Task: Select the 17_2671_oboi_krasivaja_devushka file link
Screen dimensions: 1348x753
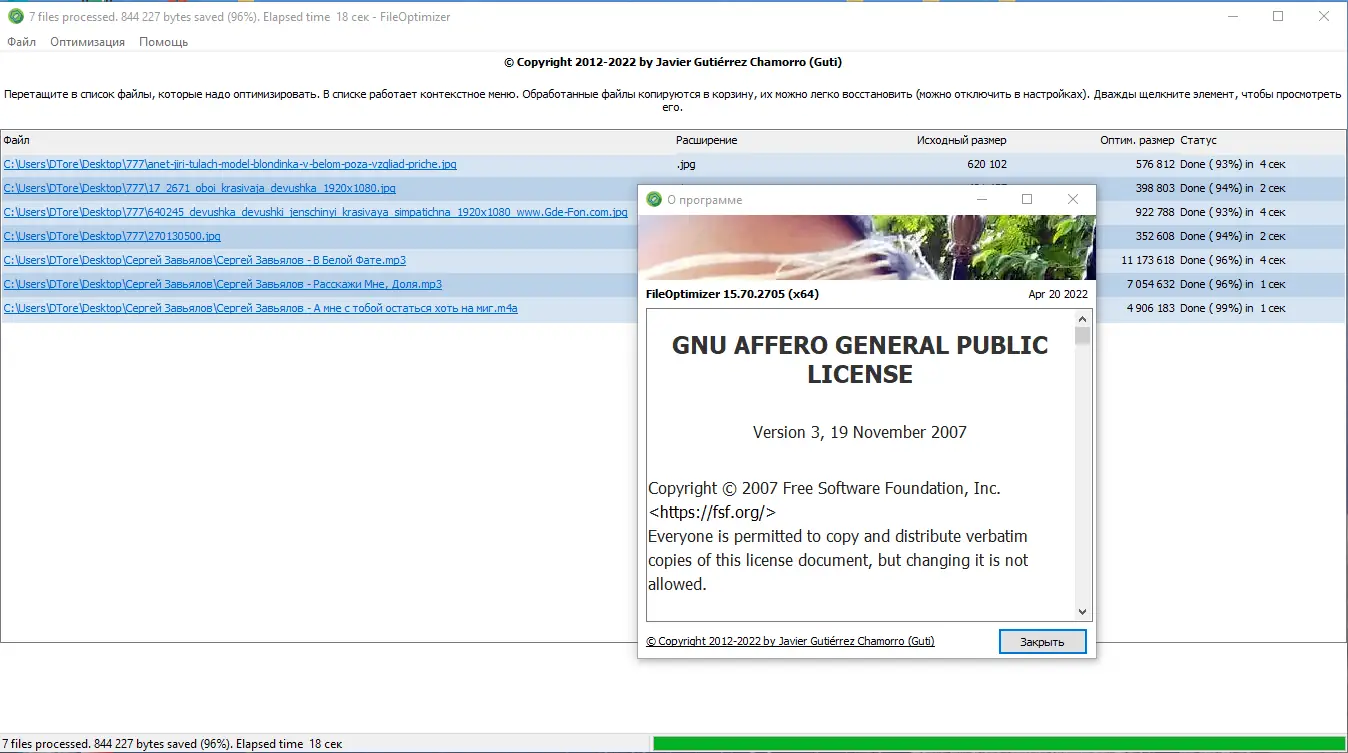Action: [199, 188]
